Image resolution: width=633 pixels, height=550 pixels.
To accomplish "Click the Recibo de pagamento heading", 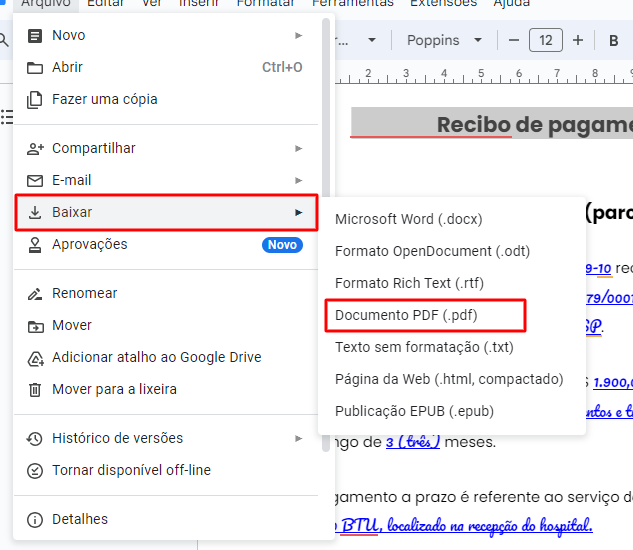I will [x=535, y=125].
